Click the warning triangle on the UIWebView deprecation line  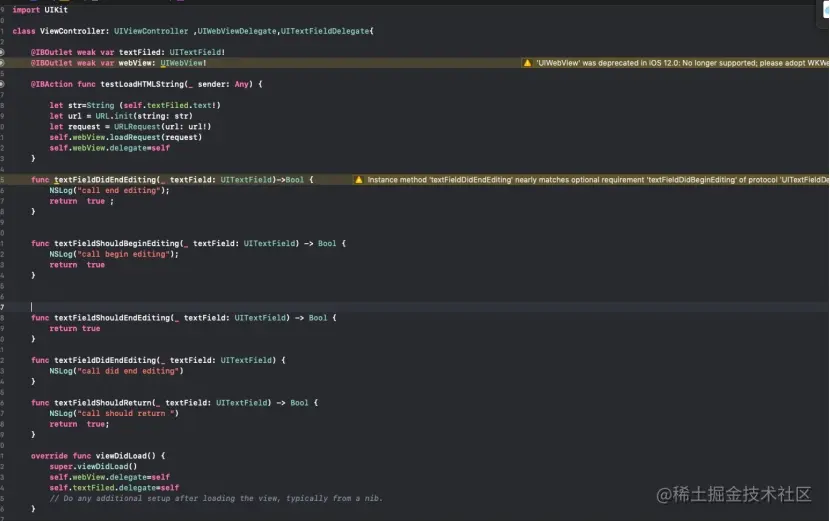pyautogui.click(x=527, y=63)
